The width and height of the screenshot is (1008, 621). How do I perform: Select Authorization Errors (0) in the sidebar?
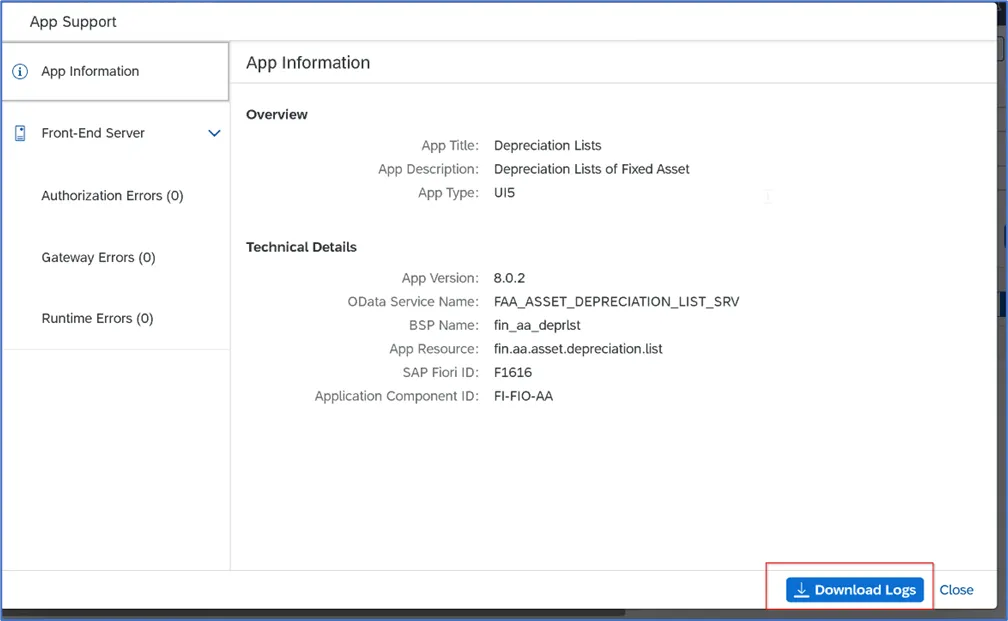tap(112, 195)
